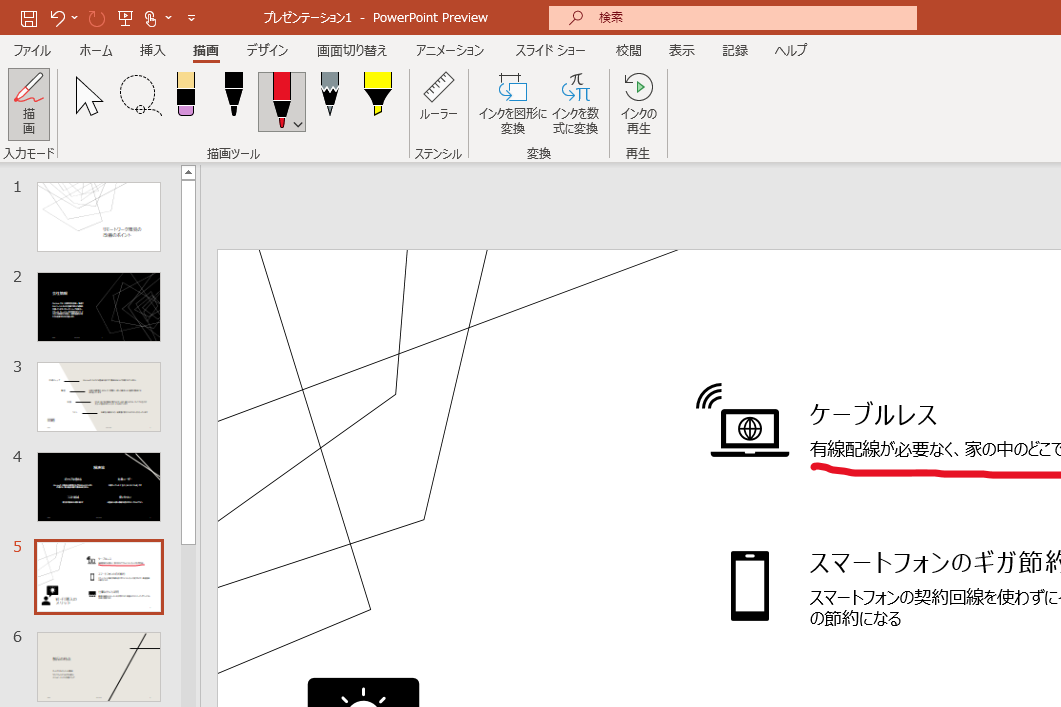Toggle the 描画 input mode button
The width and height of the screenshot is (1061, 707).
point(29,104)
